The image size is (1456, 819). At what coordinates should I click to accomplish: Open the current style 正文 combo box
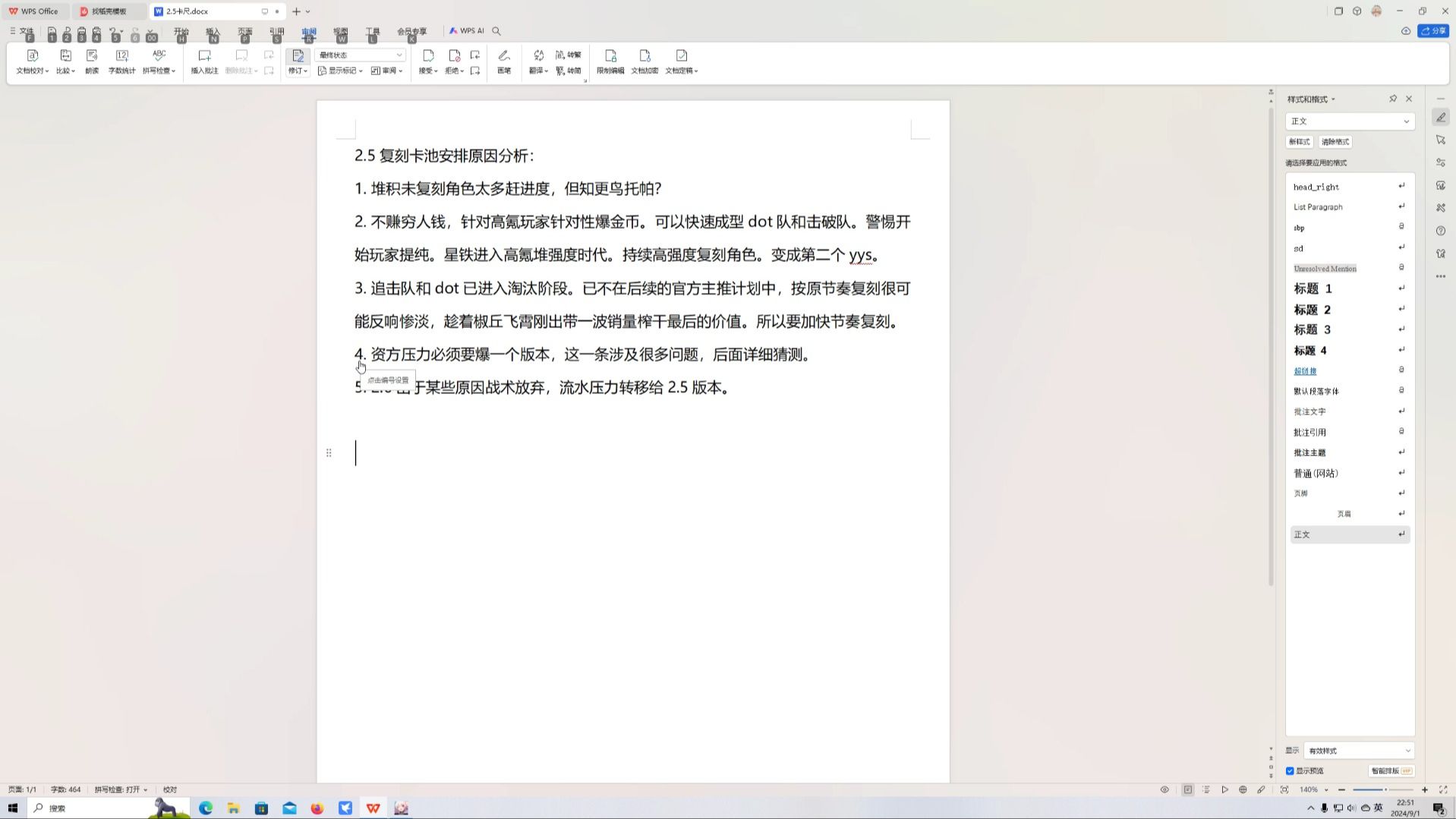click(x=1350, y=121)
